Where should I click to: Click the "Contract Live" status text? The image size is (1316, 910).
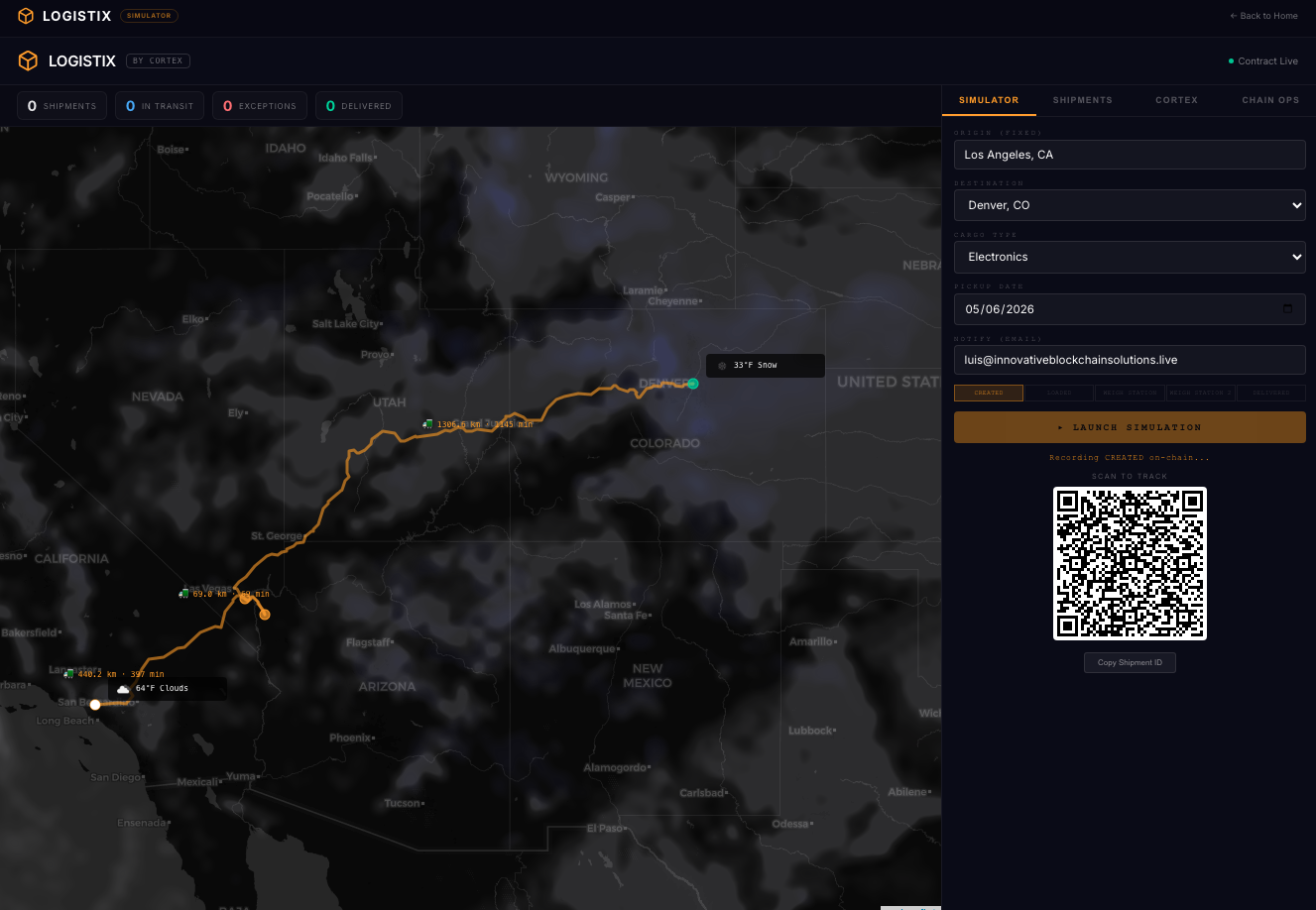click(1268, 61)
